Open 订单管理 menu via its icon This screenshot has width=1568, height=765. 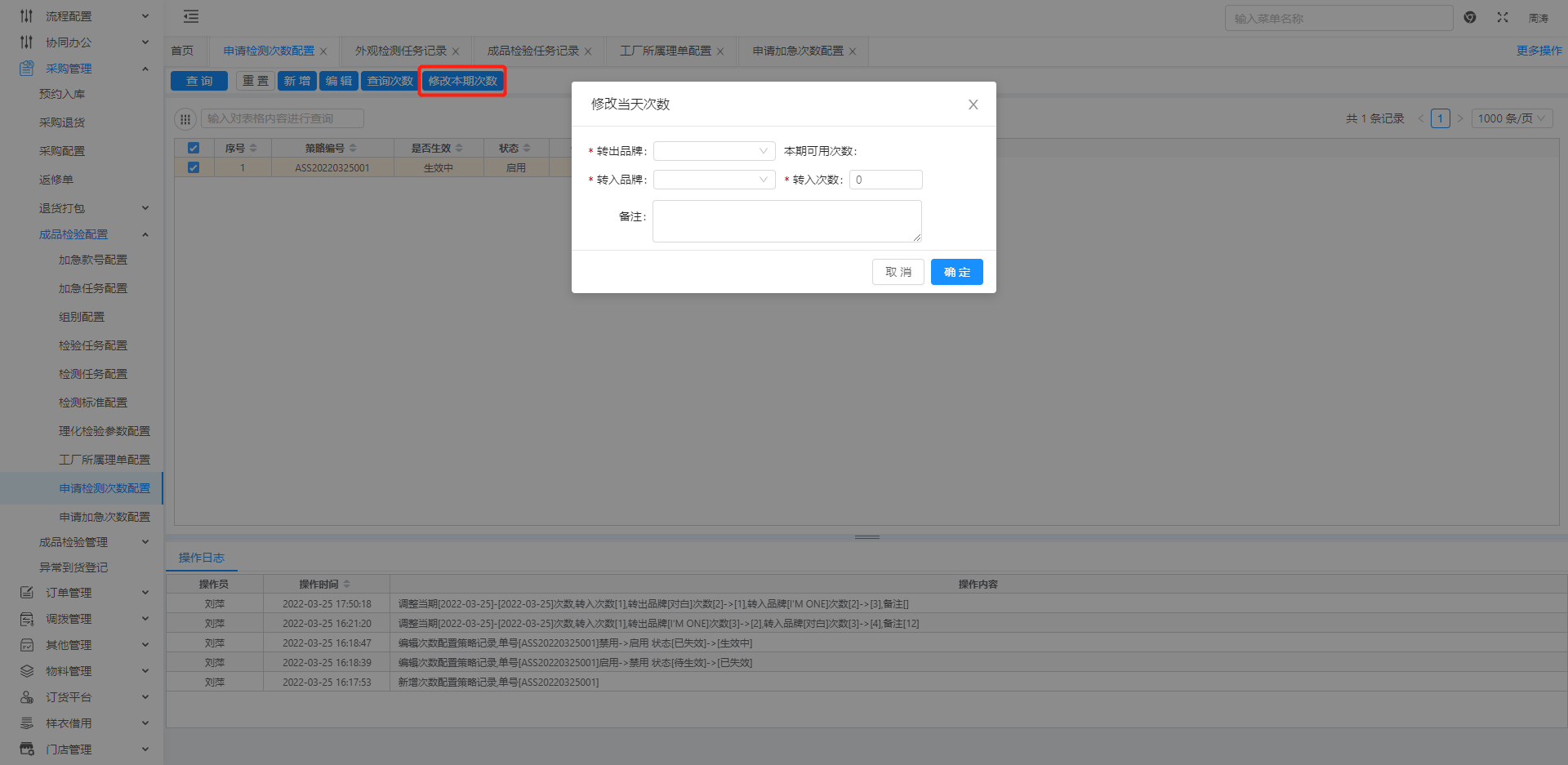tap(27, 593)
